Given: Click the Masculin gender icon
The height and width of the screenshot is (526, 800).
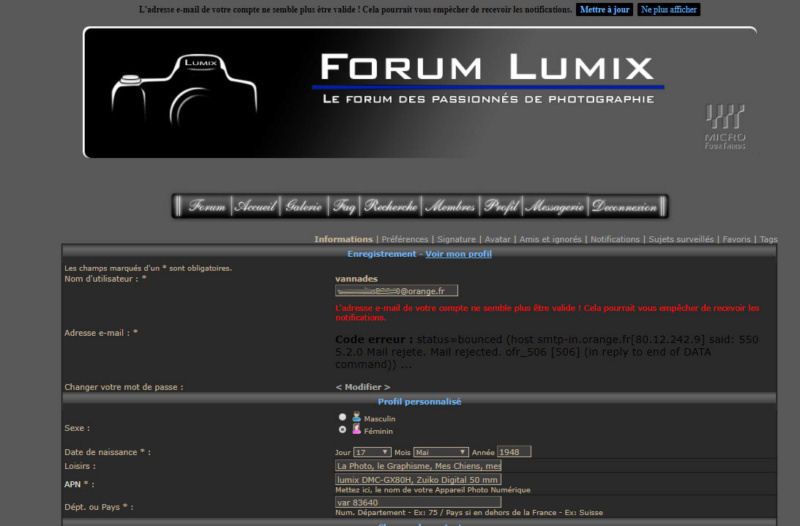Looking at the screenshot, I should pyautogui.click(x=357, y=417).
